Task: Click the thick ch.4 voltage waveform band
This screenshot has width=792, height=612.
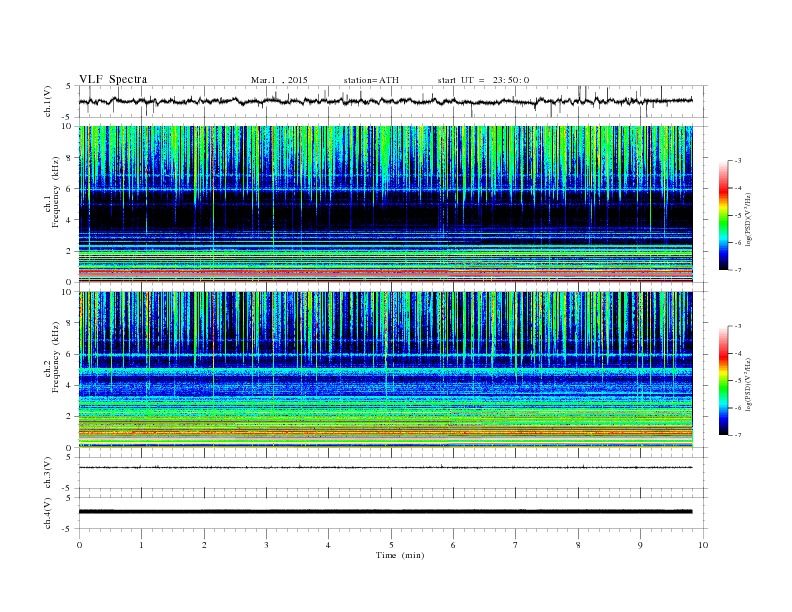Action: pos(385,512)
